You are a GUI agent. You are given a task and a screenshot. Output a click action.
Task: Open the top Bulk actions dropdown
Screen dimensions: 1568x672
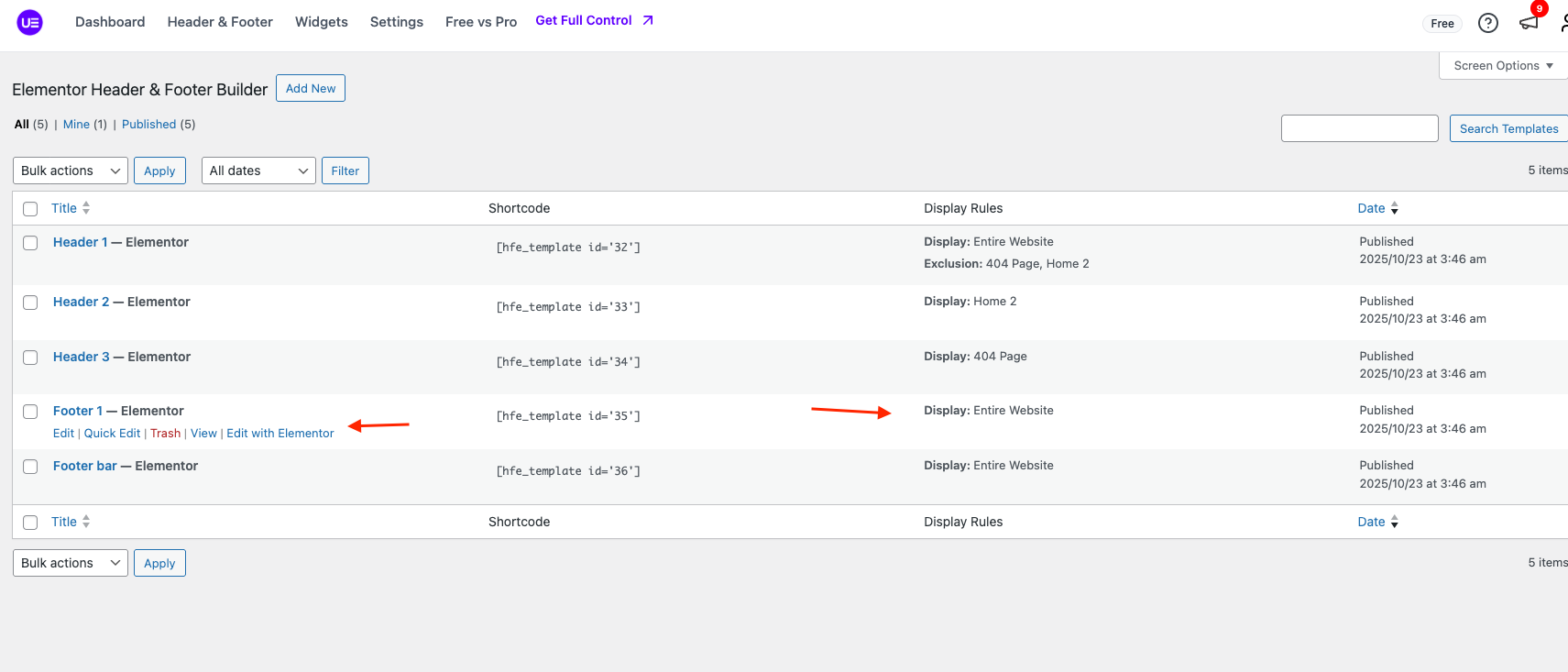(71, 171)
